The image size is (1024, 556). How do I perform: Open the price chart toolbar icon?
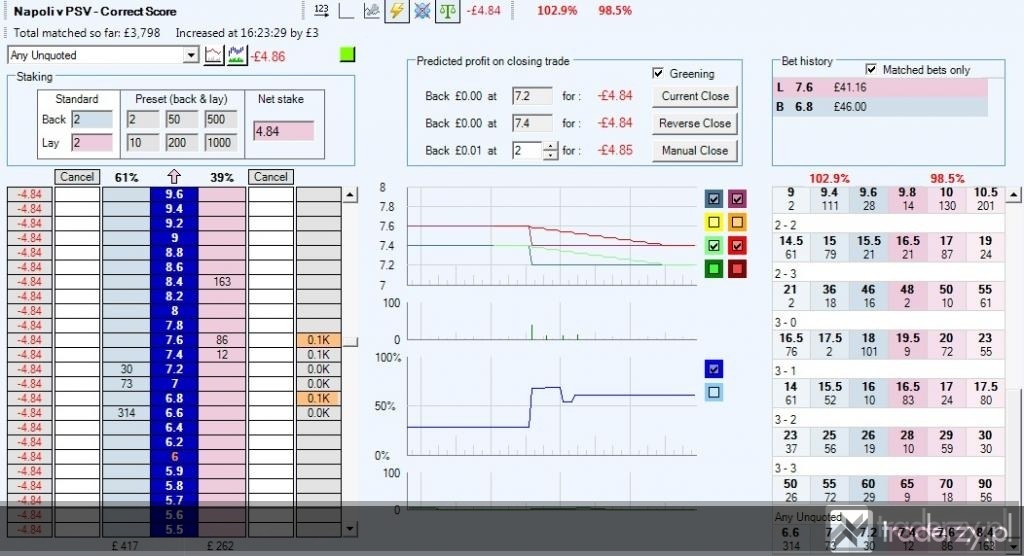pyautogui.click(x=372, y=10)
